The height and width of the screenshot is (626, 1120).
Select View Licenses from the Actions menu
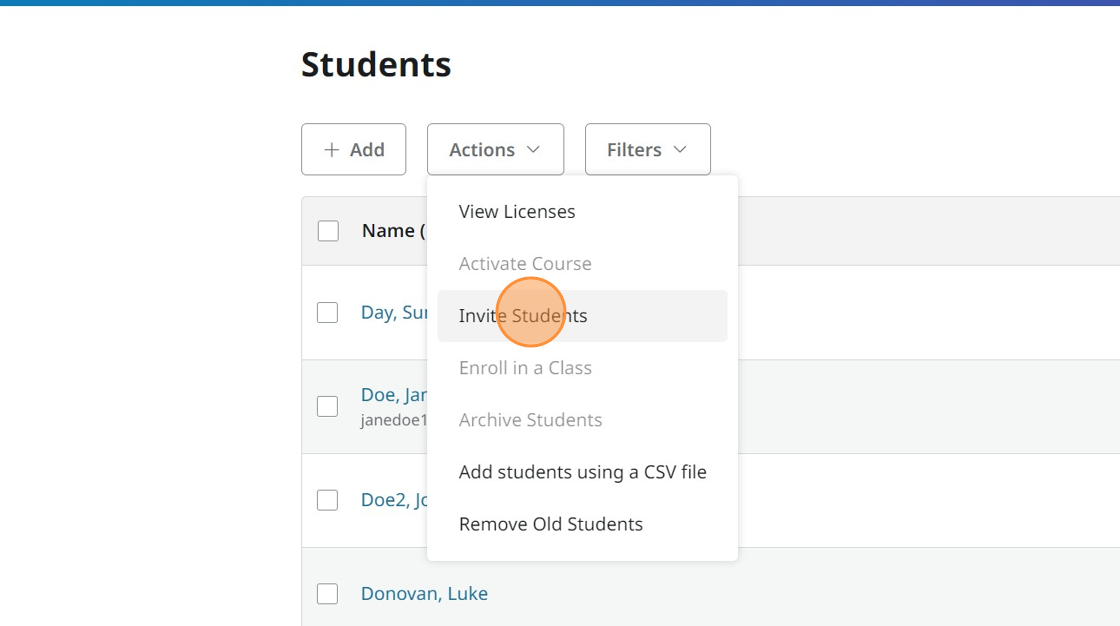point(516,211)
